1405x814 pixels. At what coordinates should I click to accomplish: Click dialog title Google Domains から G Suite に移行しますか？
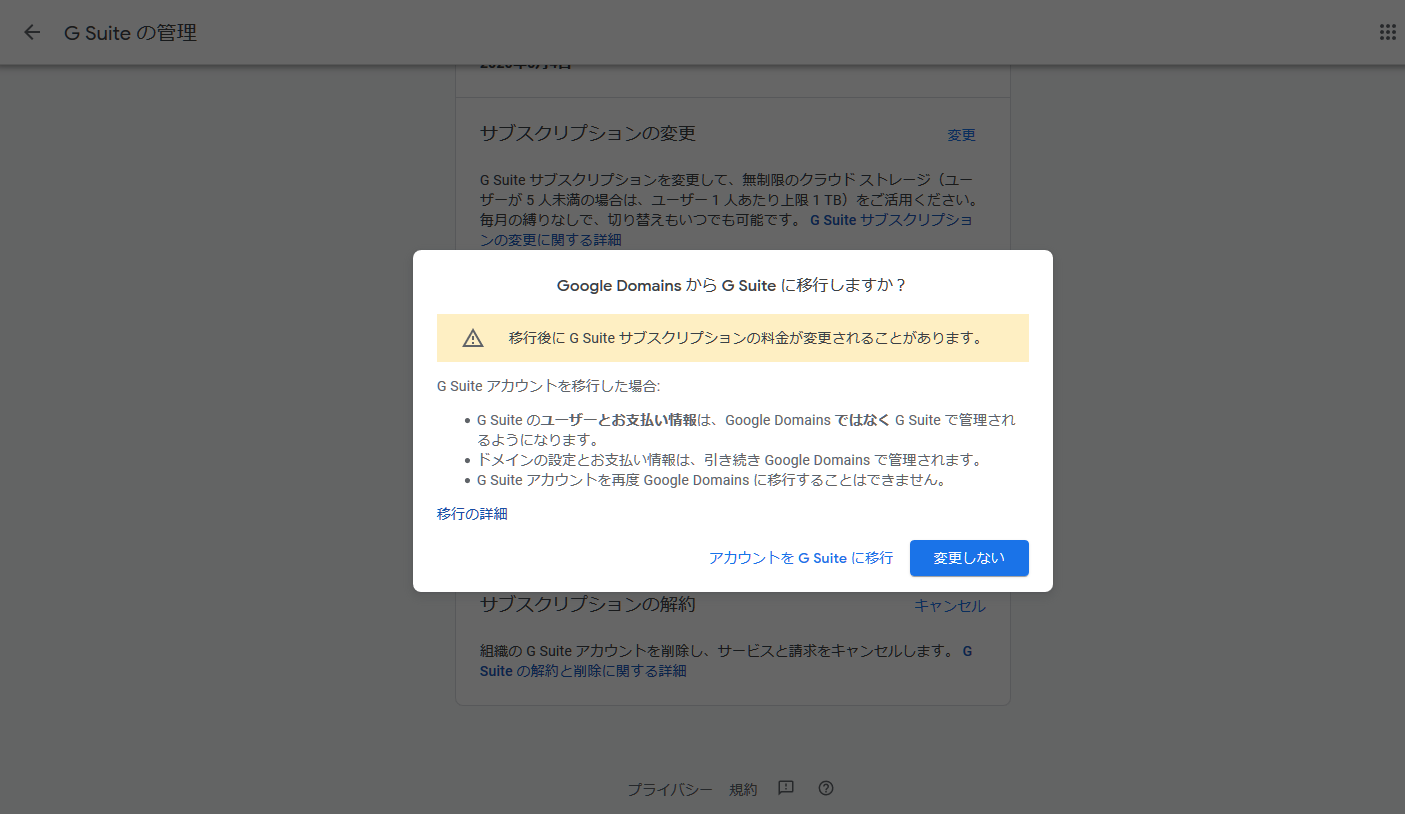click(x=732, y=285)
